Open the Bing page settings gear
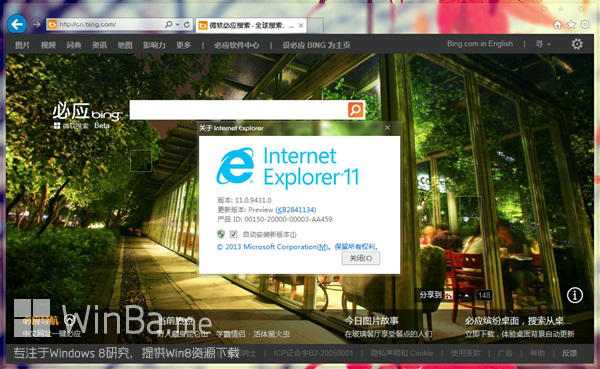 (x=577, y=44)
